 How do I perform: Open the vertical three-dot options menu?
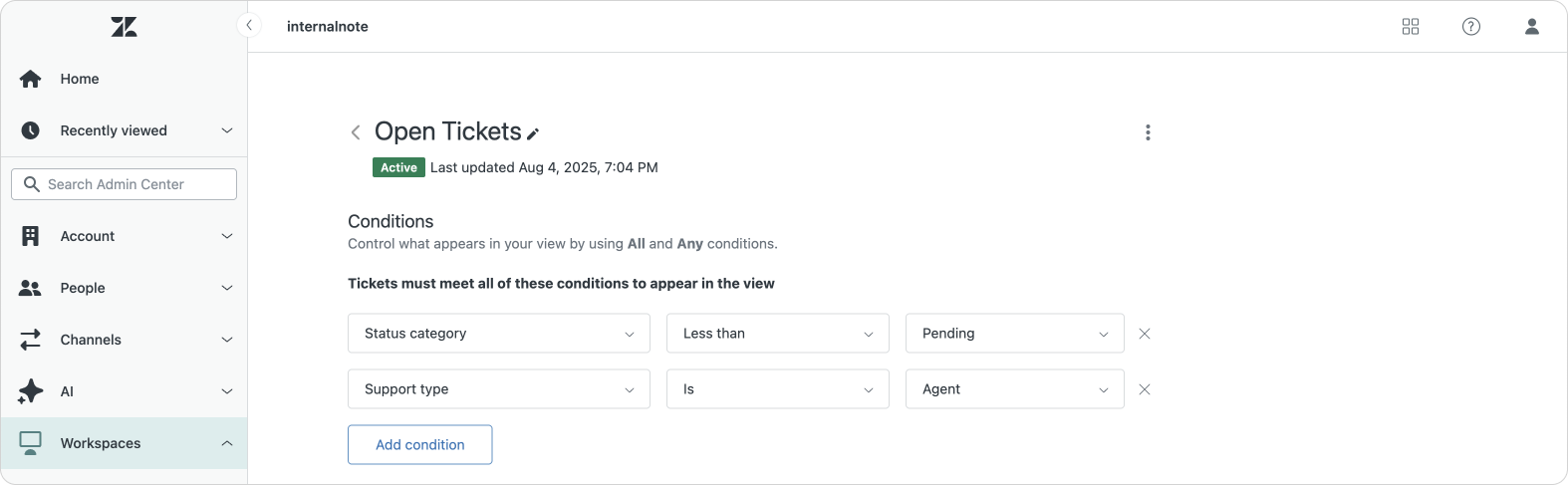(1148, 132)
